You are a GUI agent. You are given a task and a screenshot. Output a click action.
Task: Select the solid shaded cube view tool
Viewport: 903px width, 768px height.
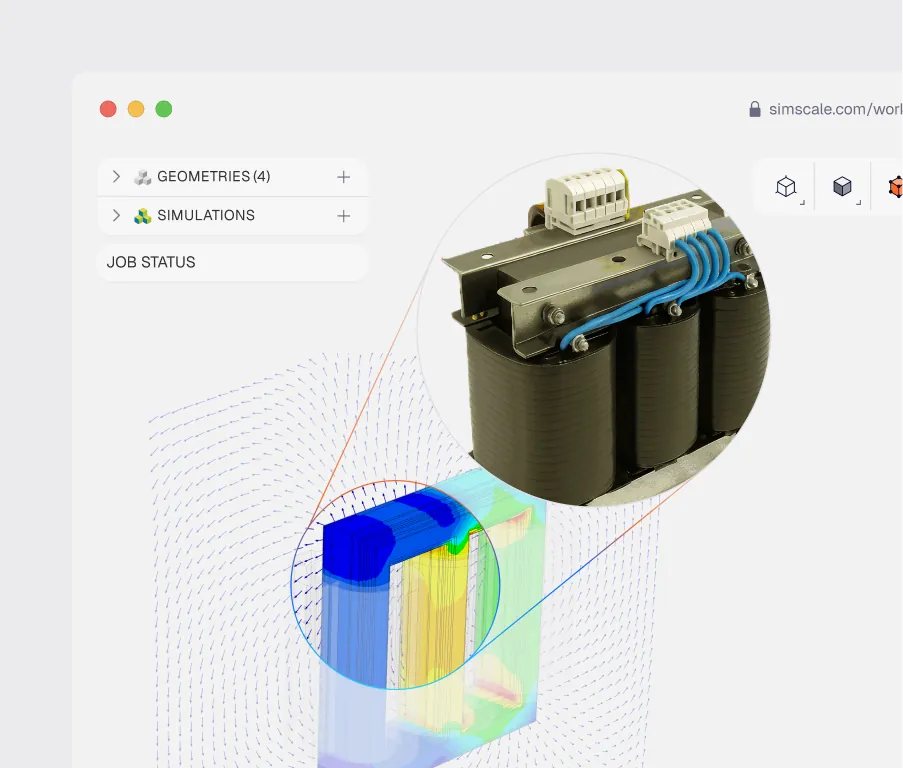[x=842, y=187]
